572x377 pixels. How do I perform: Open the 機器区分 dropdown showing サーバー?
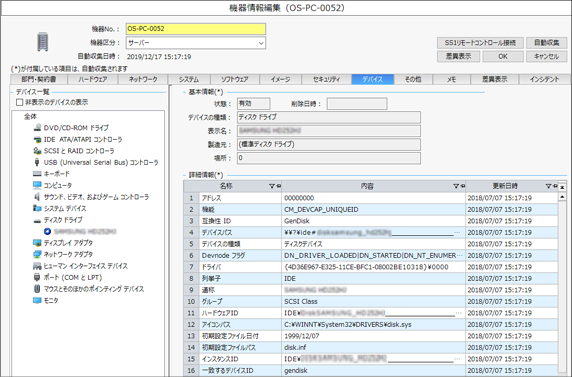coord(196,43)
